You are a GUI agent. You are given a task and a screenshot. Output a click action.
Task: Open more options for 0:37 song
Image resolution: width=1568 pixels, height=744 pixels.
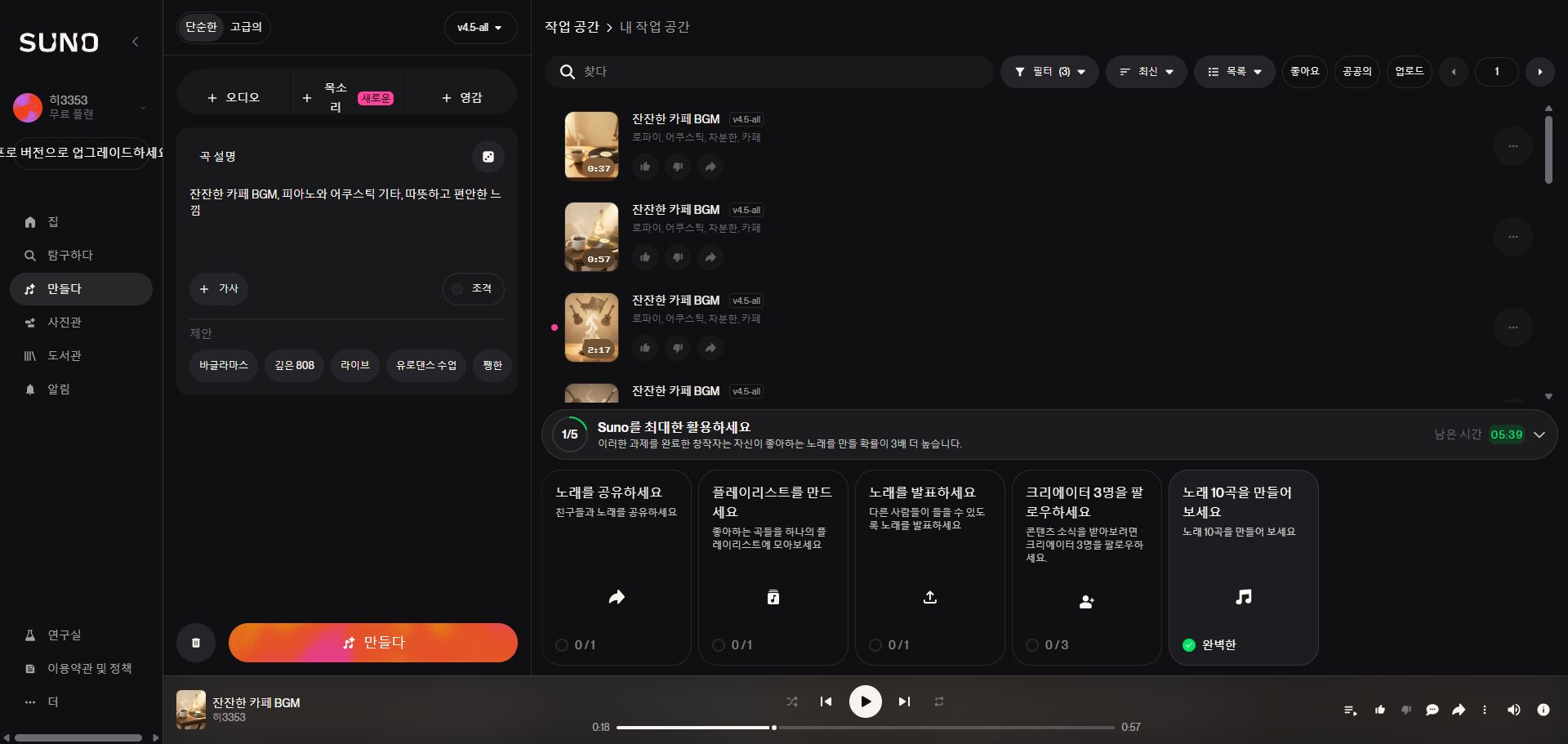(1513, 146)
